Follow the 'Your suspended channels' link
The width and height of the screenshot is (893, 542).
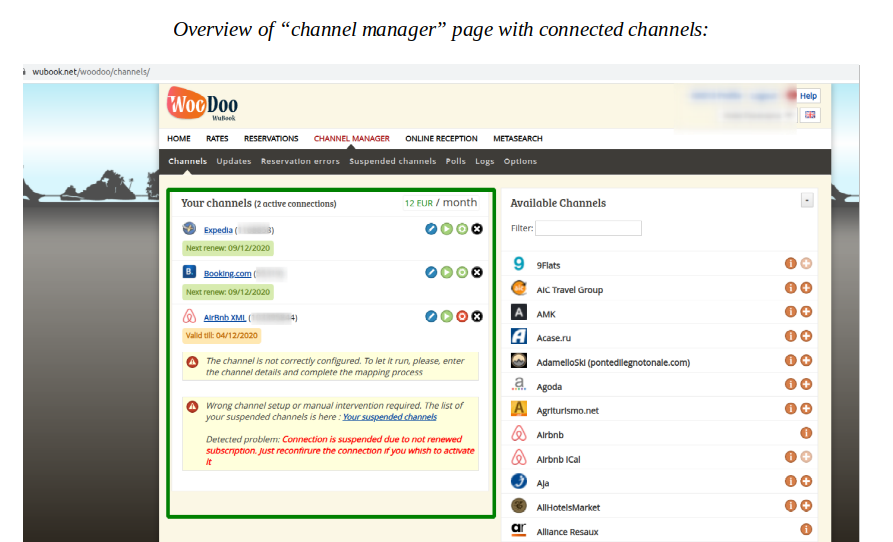pyautogui.click(x=390, y=417)
